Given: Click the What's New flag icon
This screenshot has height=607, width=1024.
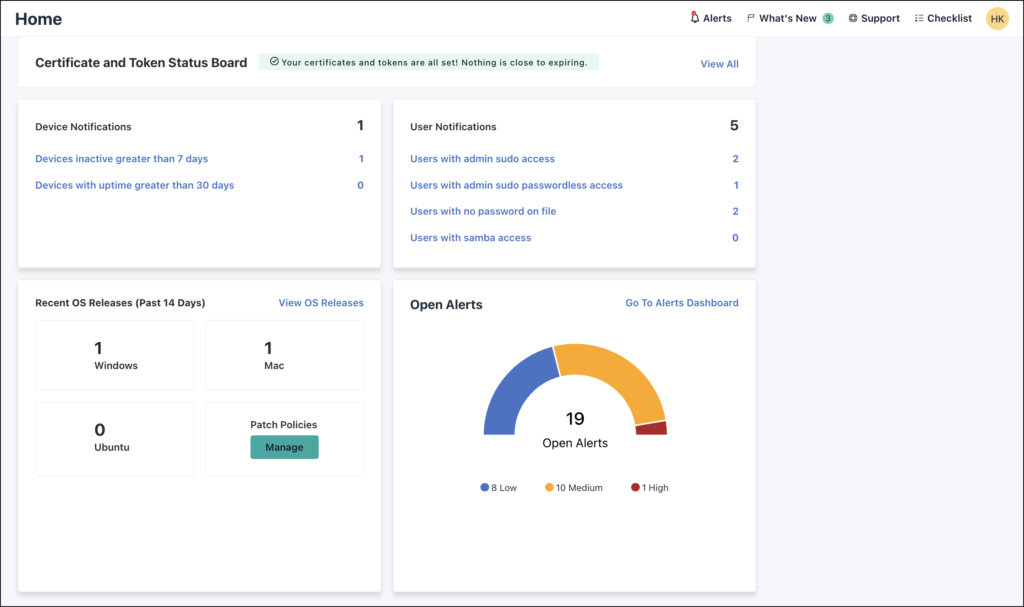Looking at the screenshot, I should click(x=753, y=18).
